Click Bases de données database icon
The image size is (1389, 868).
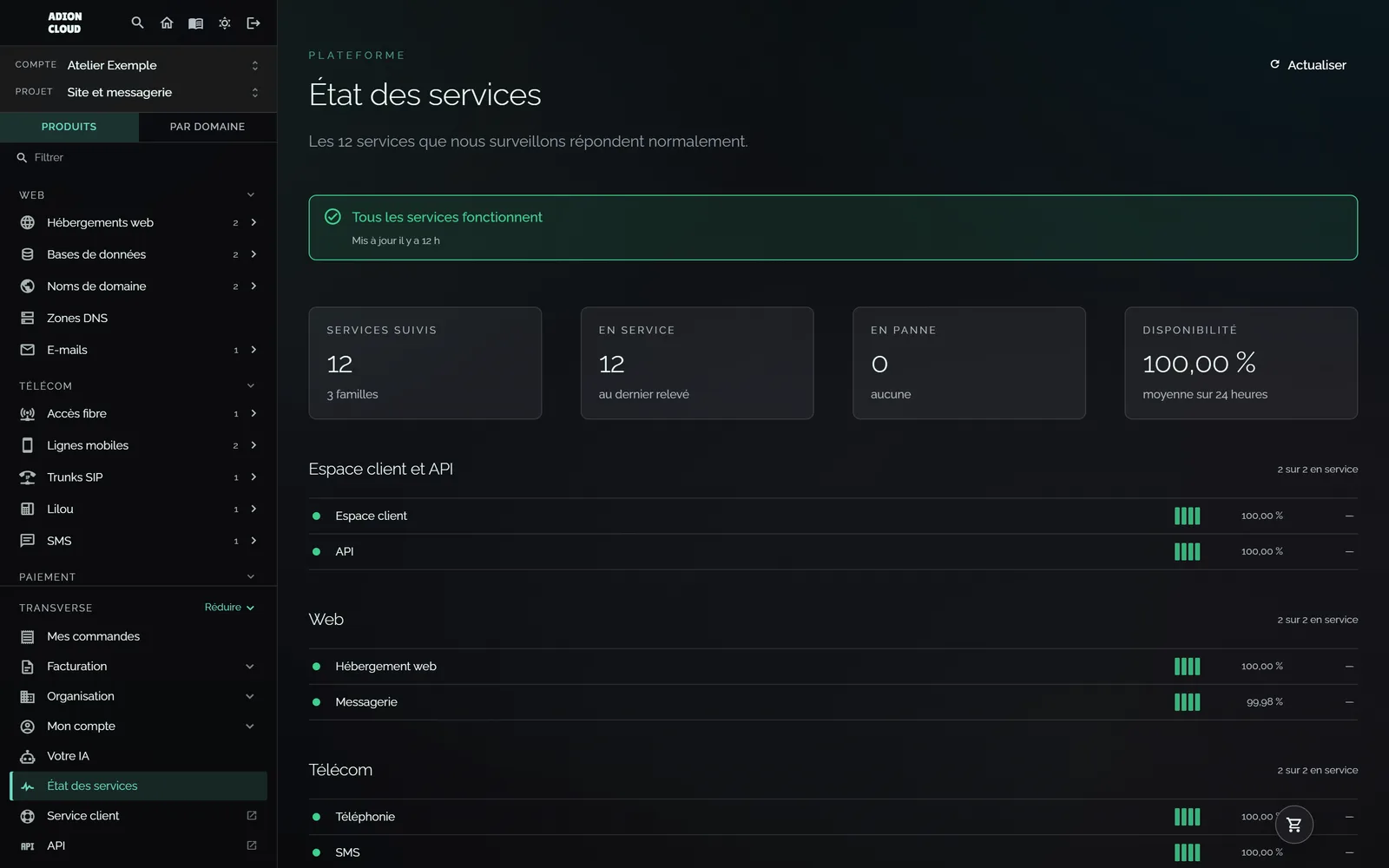(x=28, y=254)
